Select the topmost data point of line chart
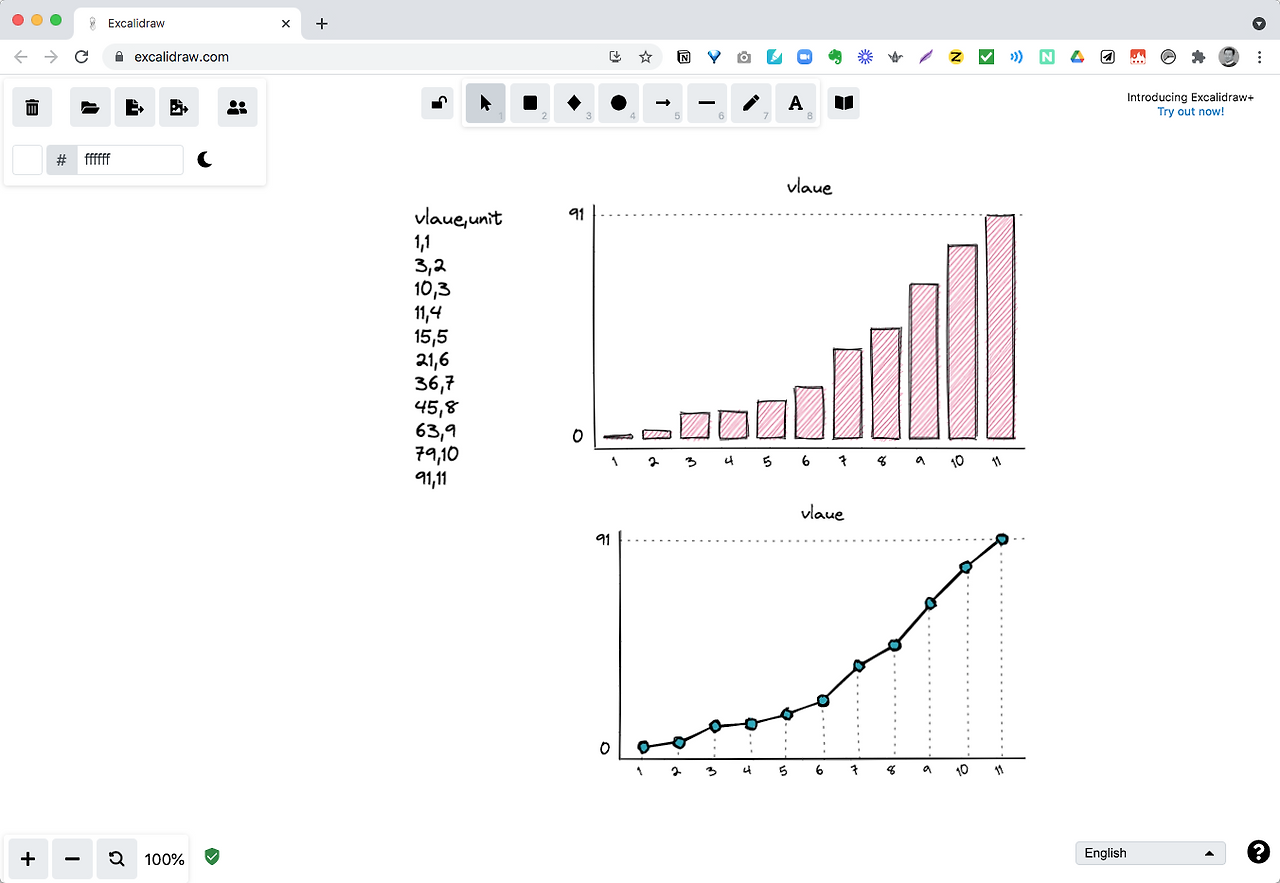 pos(1002,539)
